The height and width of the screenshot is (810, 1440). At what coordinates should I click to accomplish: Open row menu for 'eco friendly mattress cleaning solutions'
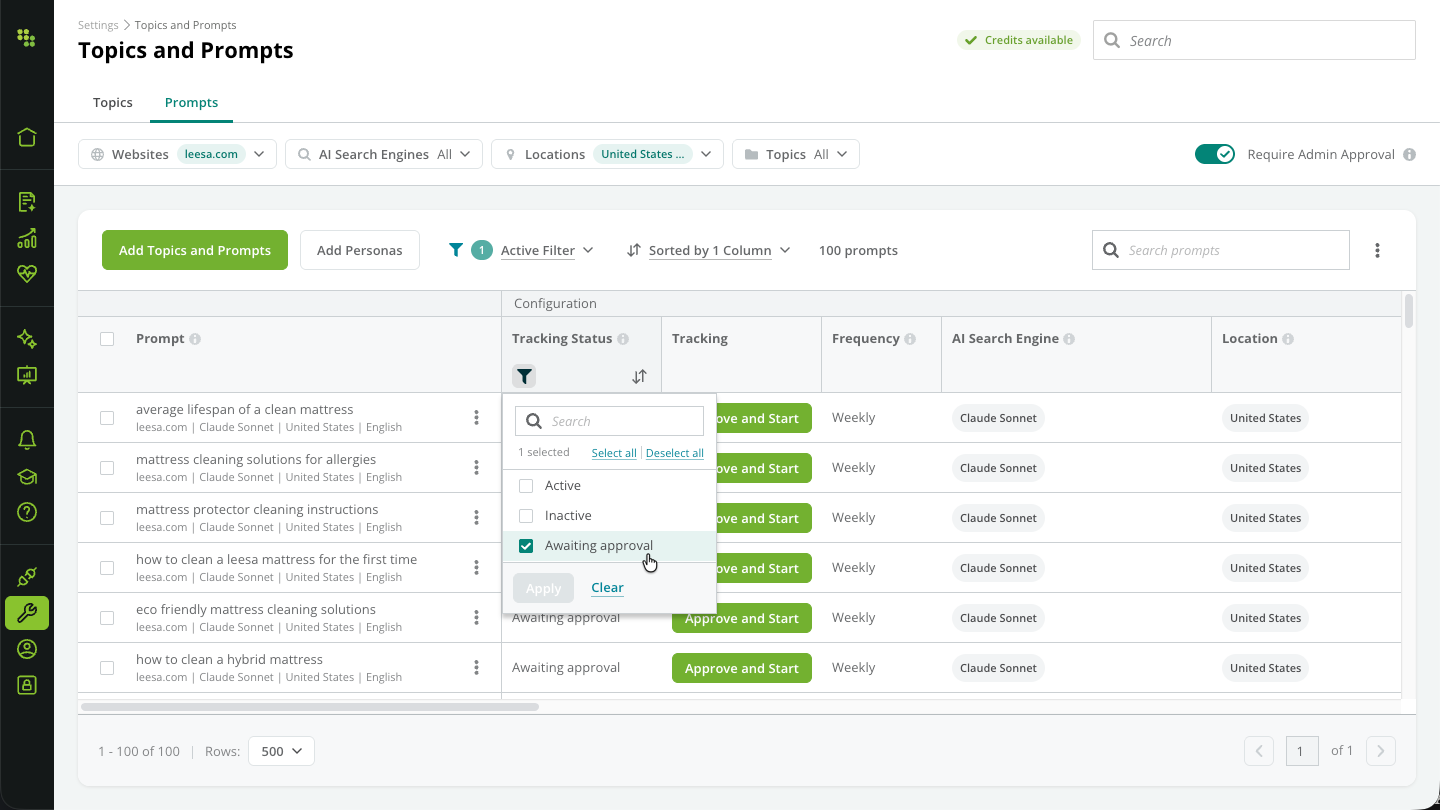click(x=476, y=618)
